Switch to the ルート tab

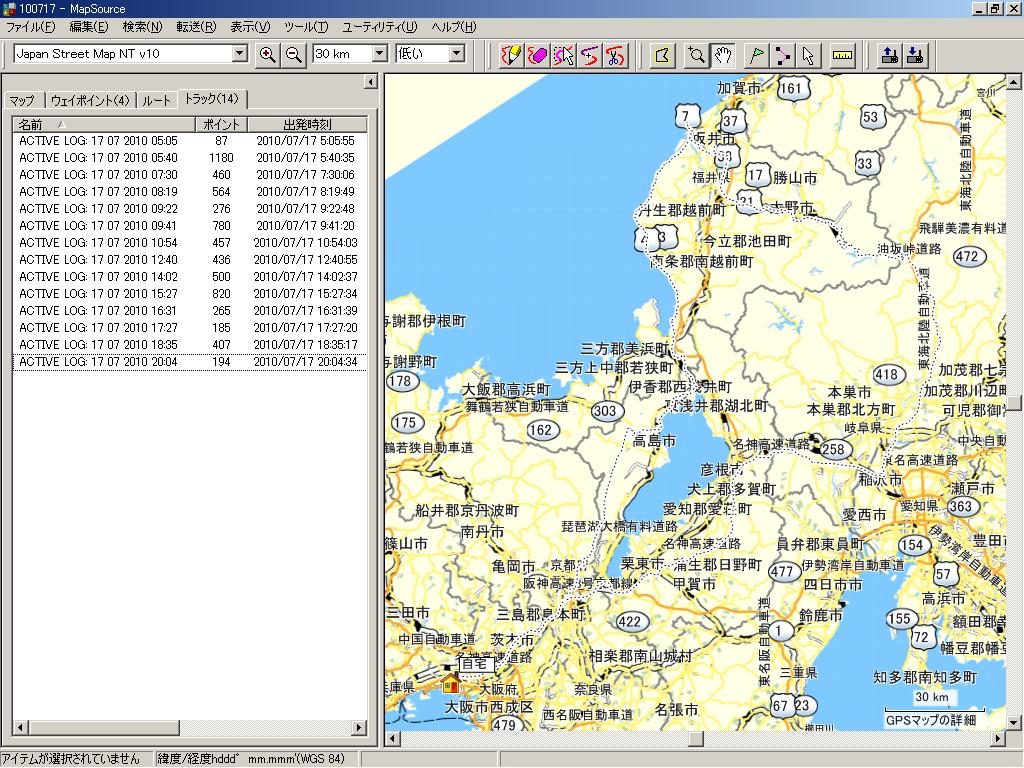click(156, 100)
